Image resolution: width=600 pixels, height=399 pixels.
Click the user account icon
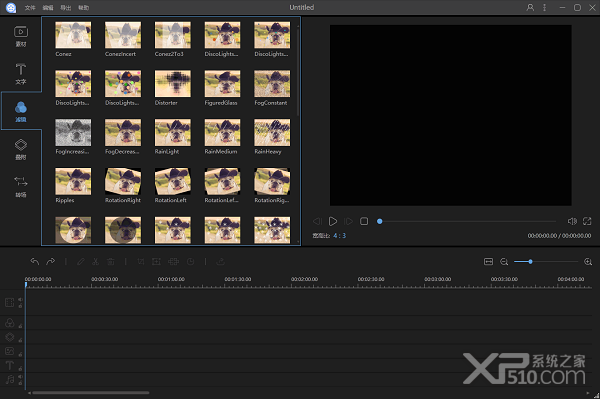(x=530, y=7)
